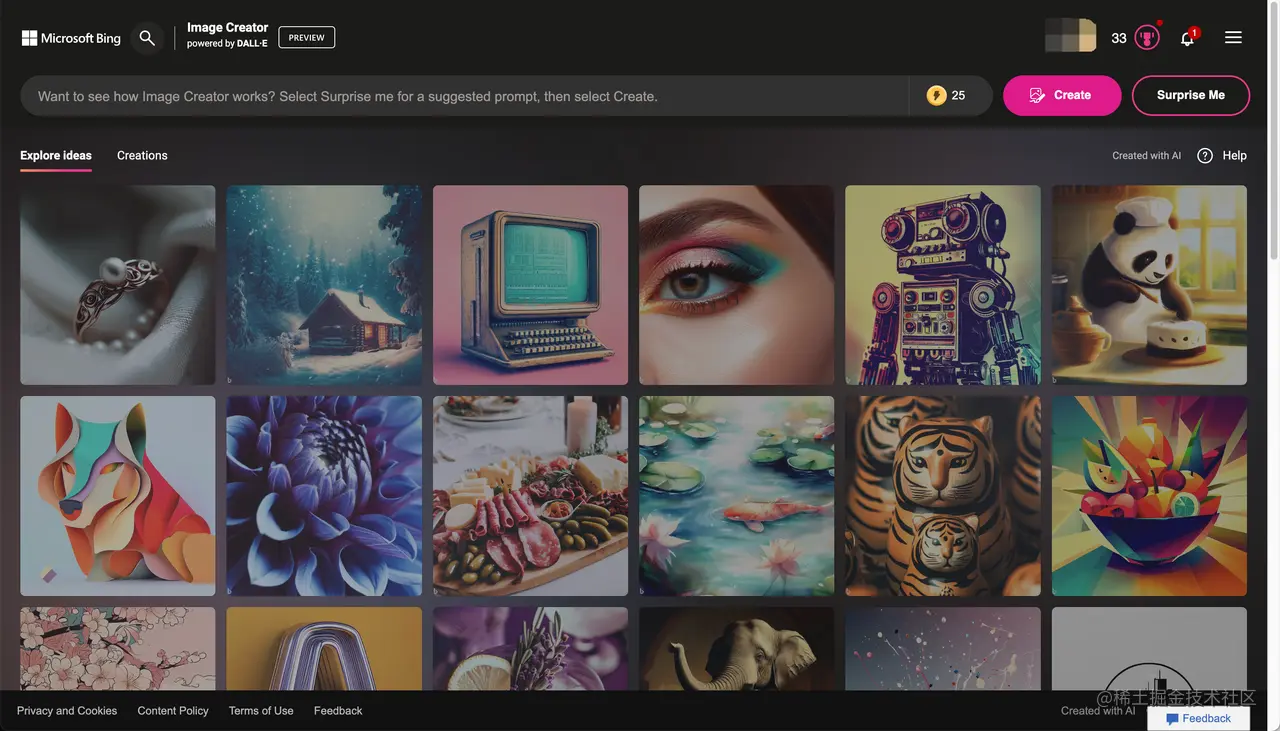Open the paint splatter image
This screenshot has height=731, width=1280.
943,648
